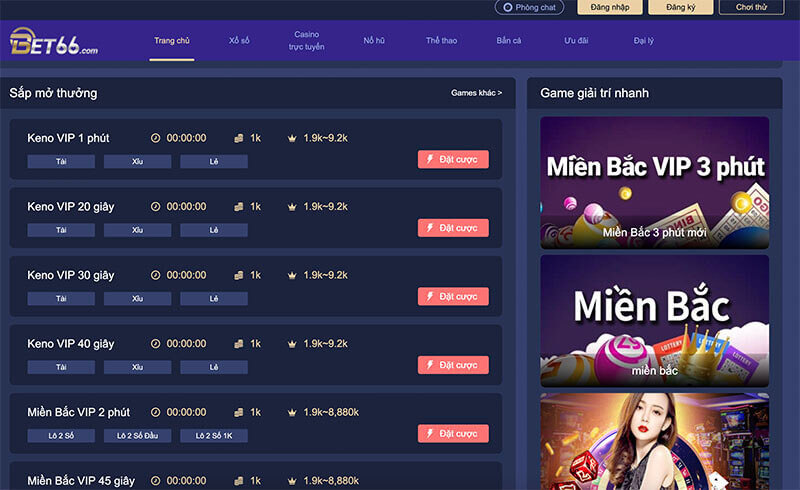Click clock icon in Keno VIP 20 giây

point(156,206)
